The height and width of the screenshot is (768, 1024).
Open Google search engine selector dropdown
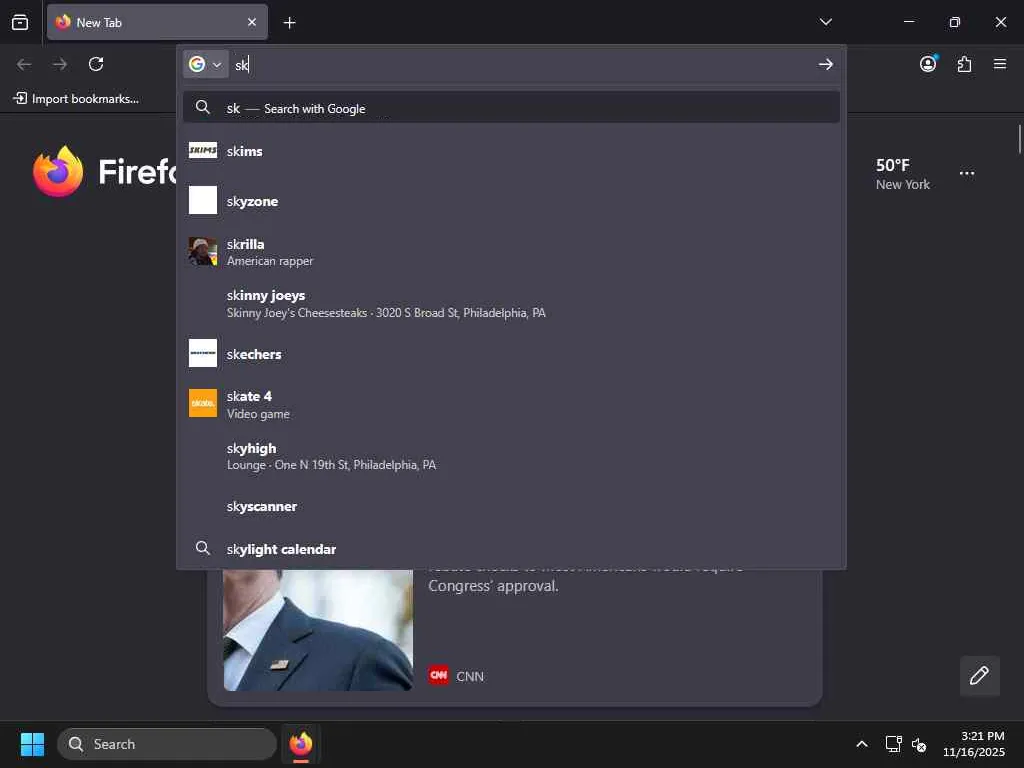tap(205, 64)
